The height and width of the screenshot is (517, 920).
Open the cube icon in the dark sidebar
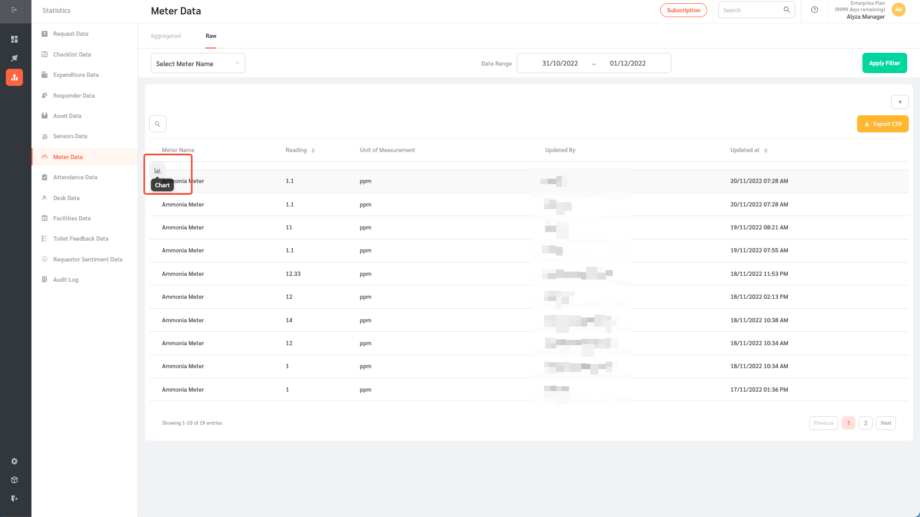14,480
